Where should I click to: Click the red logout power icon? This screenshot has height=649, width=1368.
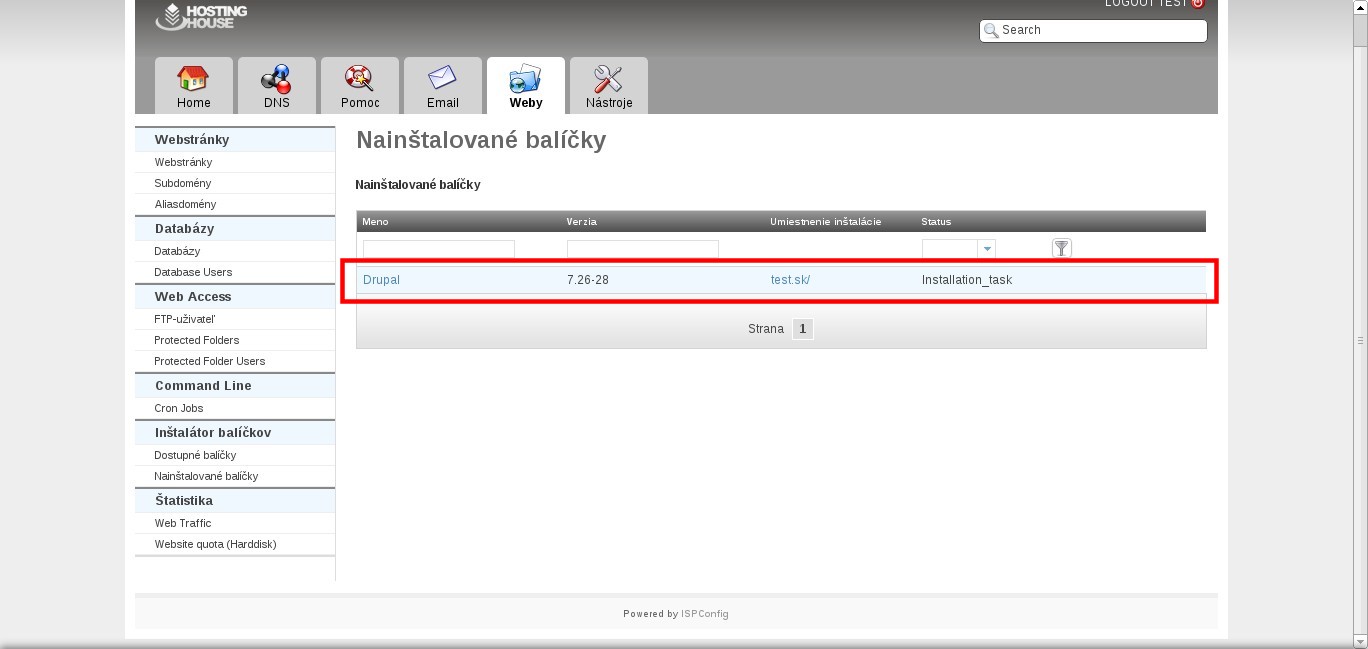coord(1198,3)
